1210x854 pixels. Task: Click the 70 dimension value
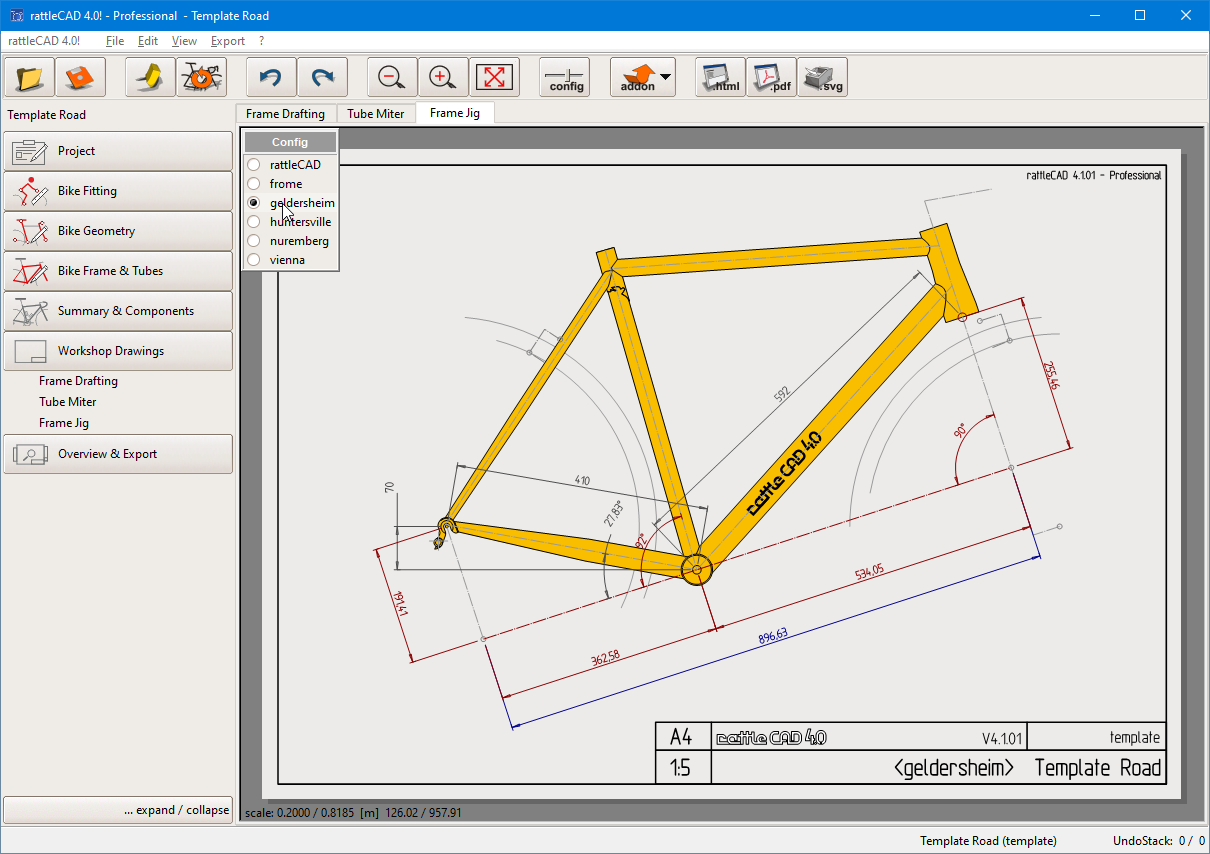[x=390, y=487]
